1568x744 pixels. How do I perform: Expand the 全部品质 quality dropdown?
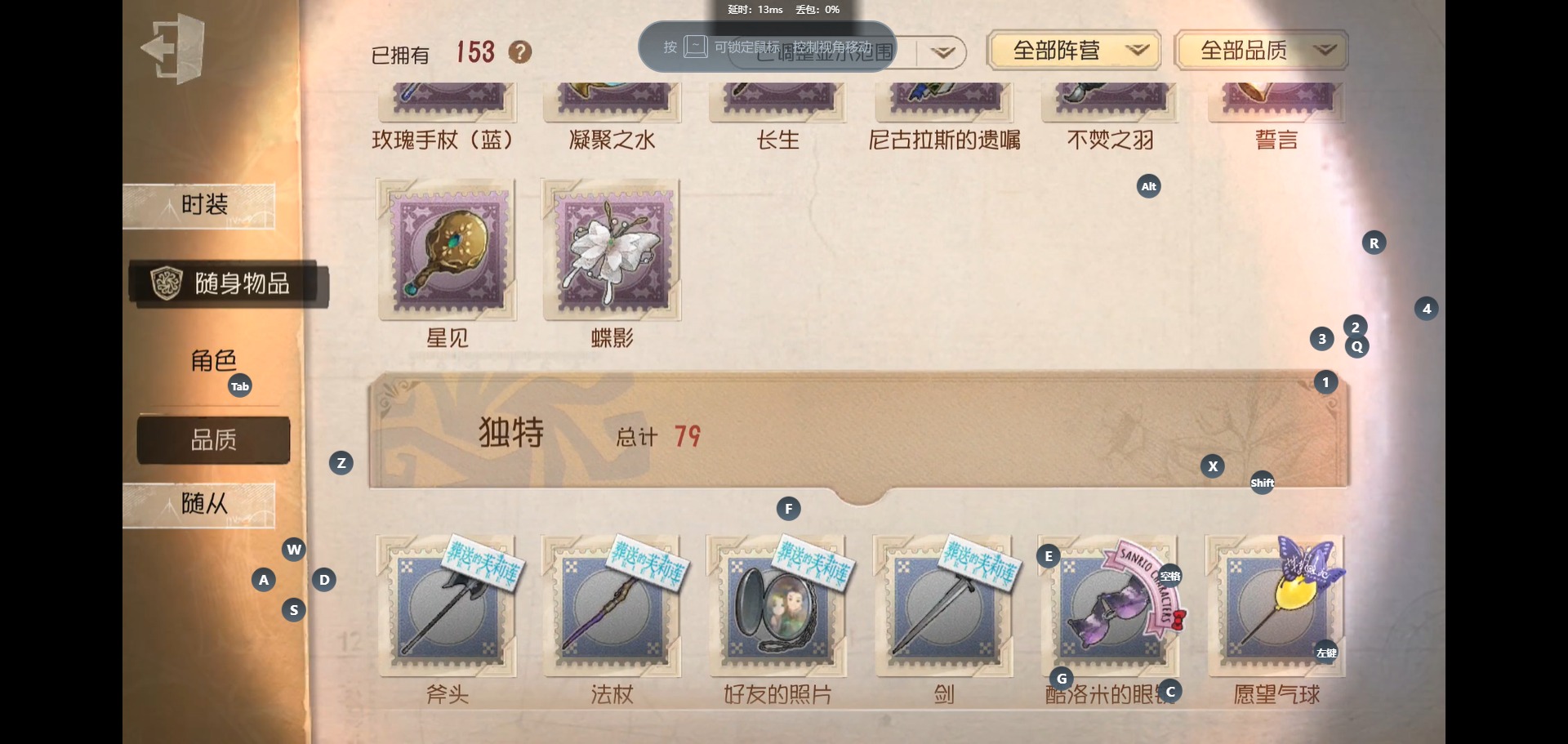[x=1261, y=51]
